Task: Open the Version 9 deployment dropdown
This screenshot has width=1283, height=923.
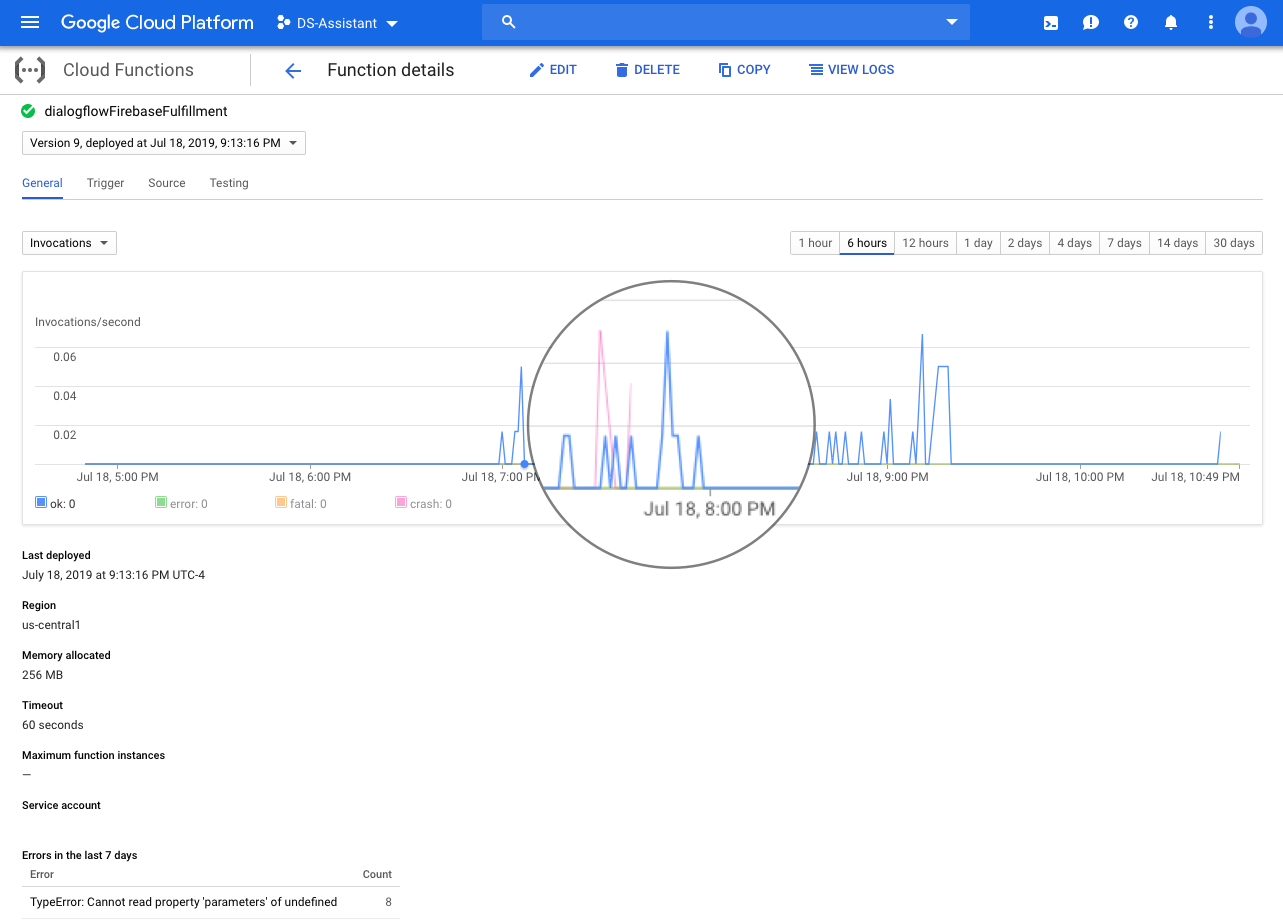Action: tap(164, 143)
